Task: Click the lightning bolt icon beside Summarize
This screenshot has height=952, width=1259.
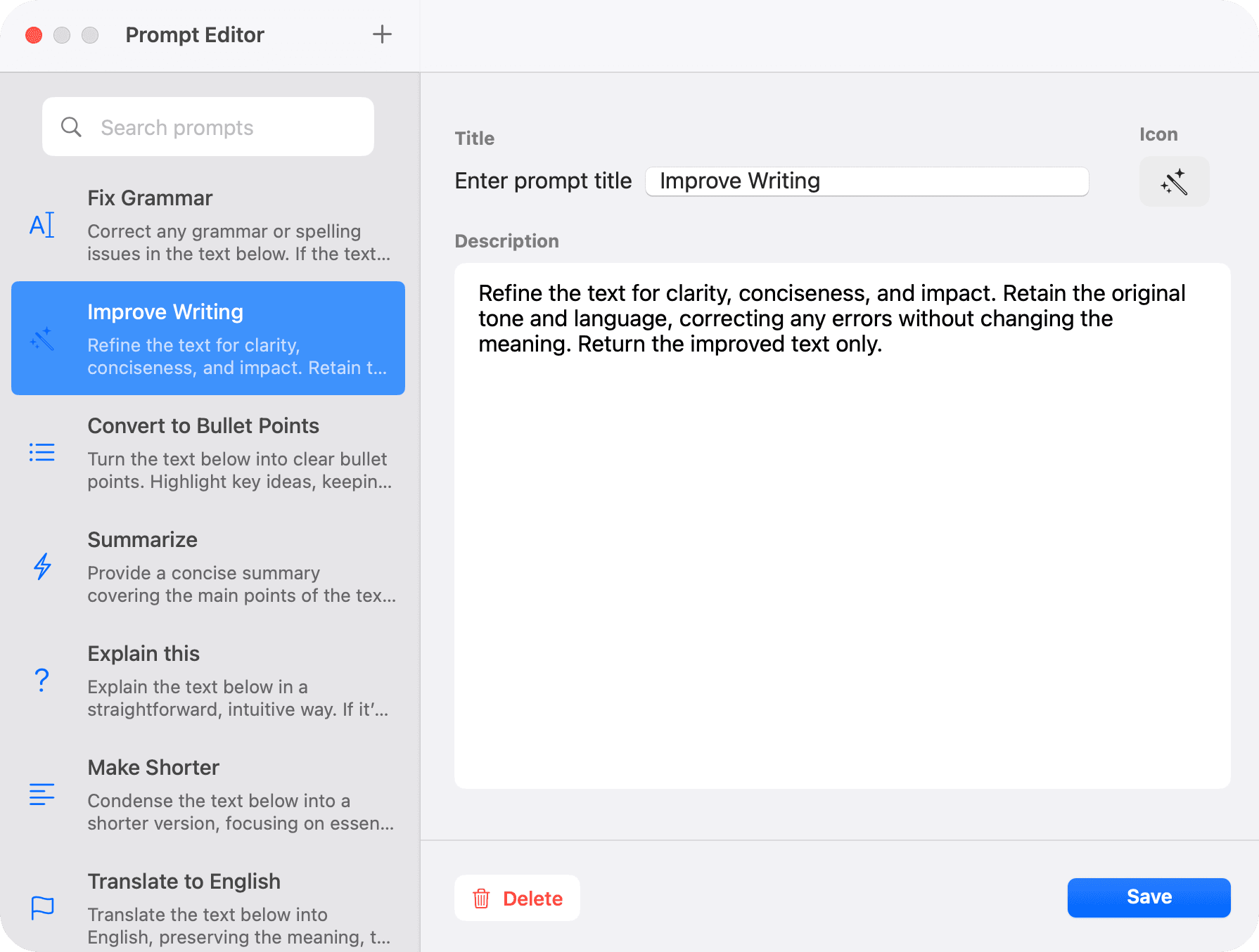Action: [42, 567]
